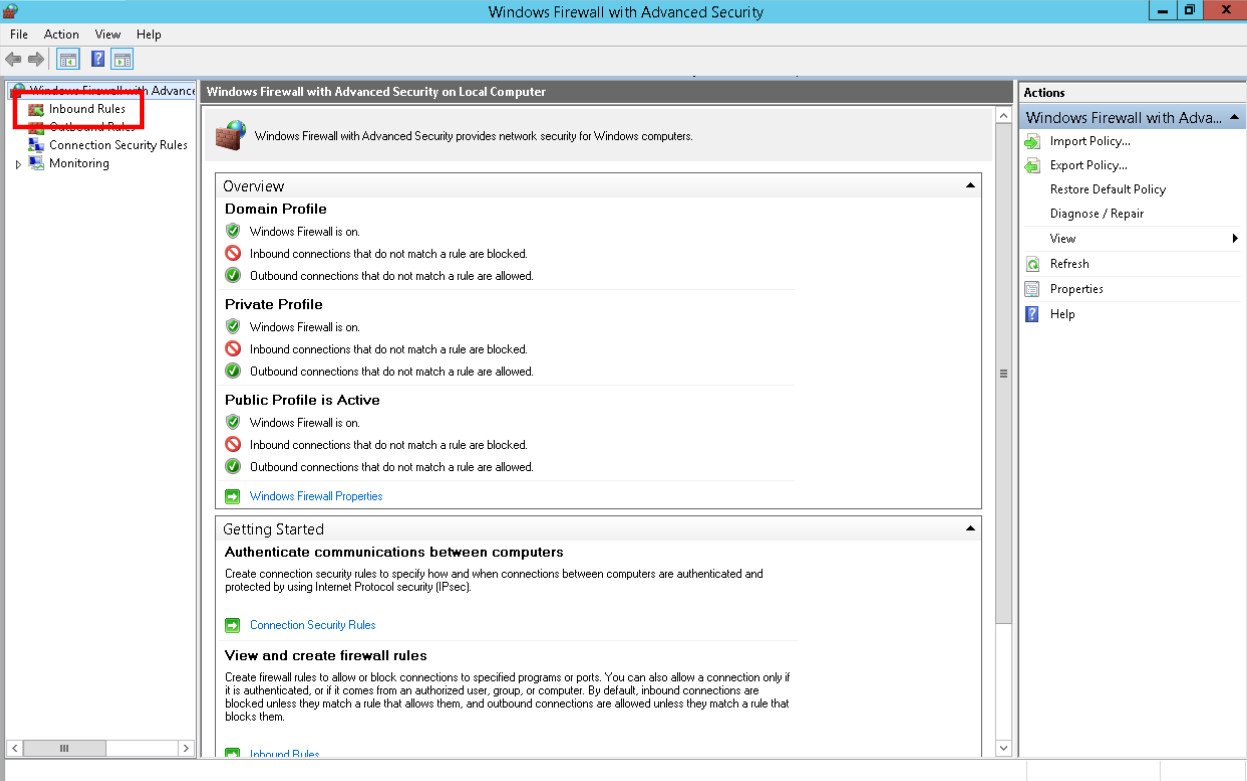Viewport: 1247px width, 781px height.
Task: Click the console tree scroll left arrow
Action: point(14,748)
